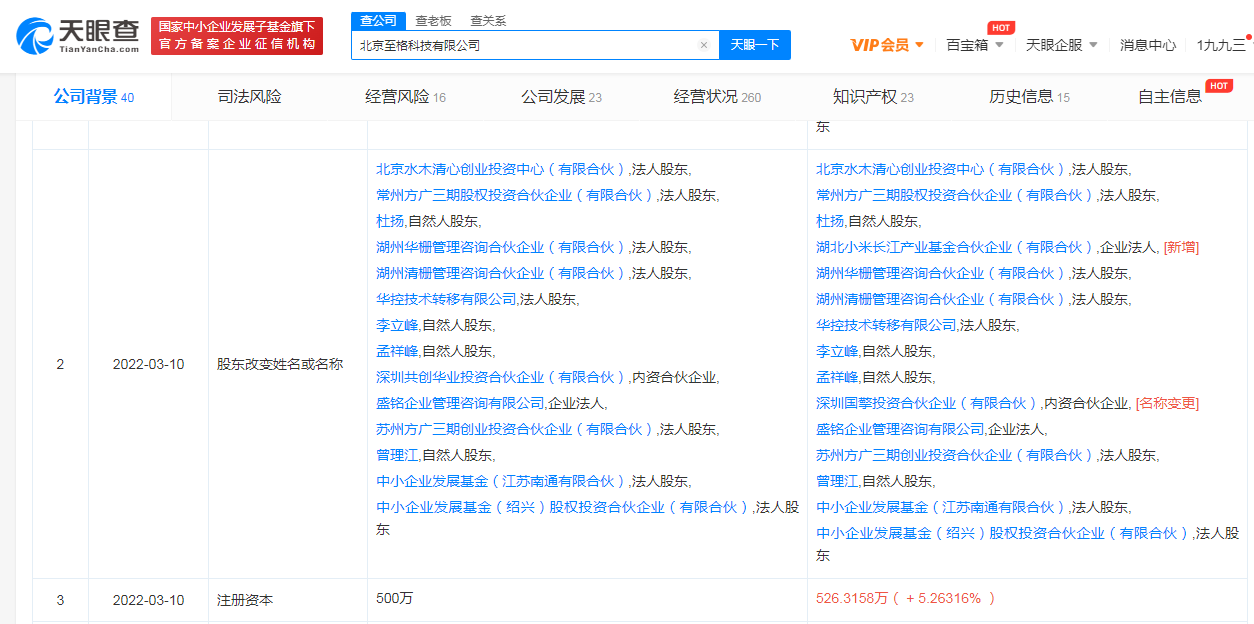Select the 司法风险 tab
This screenshot has width=1254, height=624.
250,97
